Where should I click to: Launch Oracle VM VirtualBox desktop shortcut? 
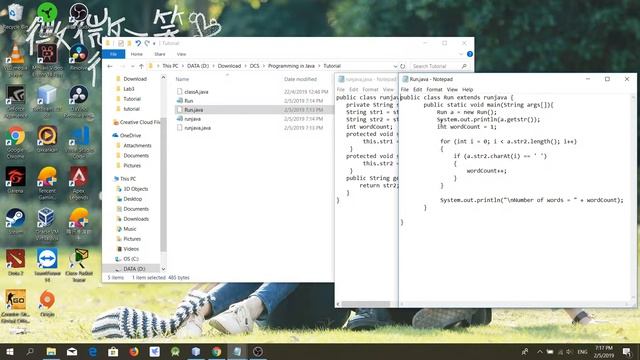(x=47, y=224)
